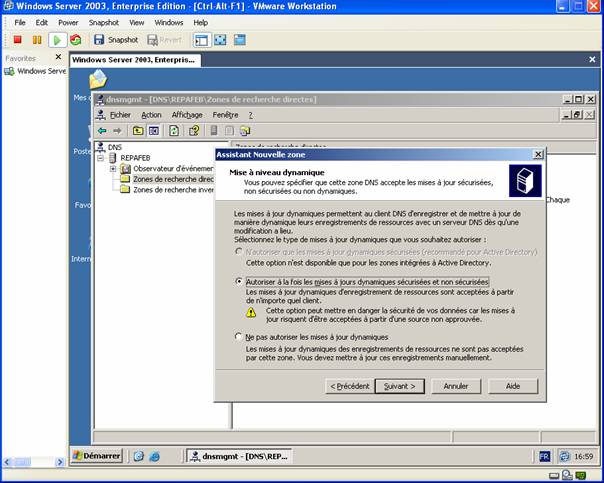Open wizard help with Aide button
This screenshot has height=483, width=604.
[x=513, y=386]
